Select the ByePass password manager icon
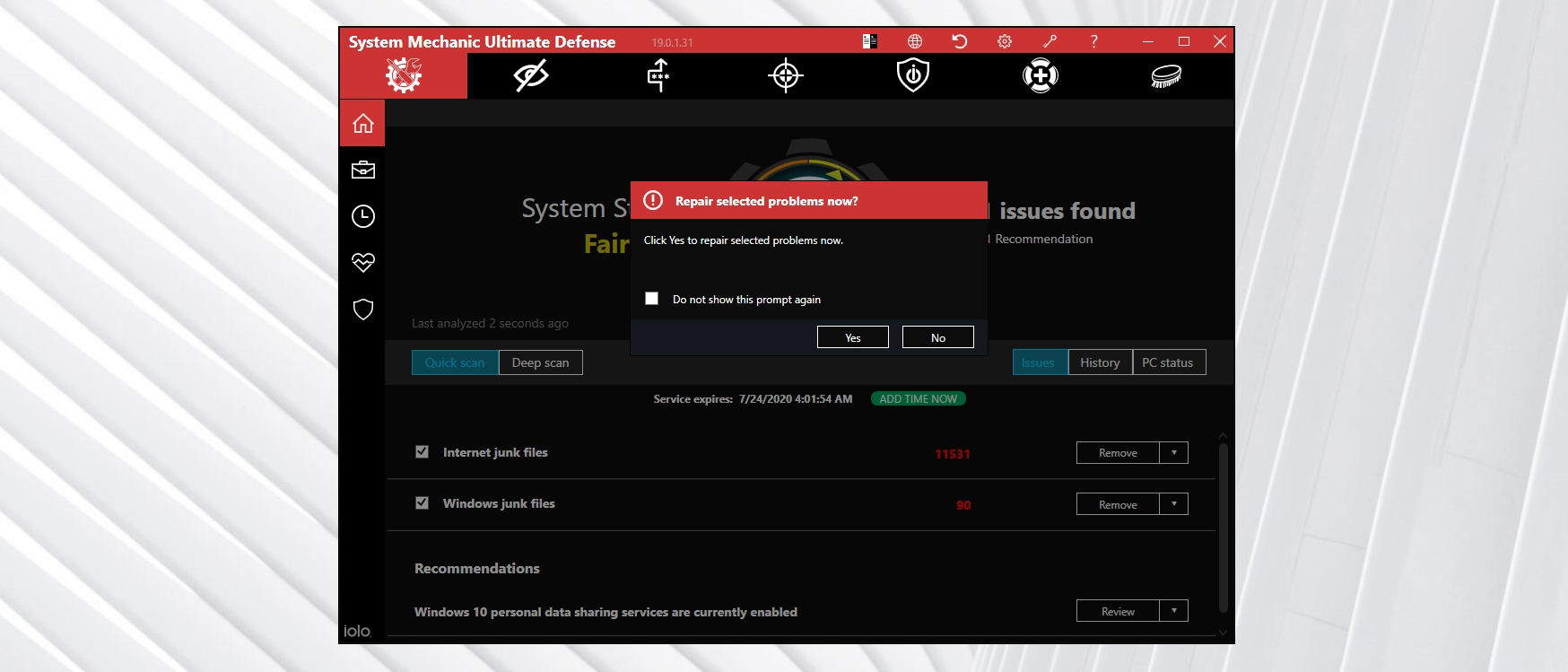Viewport: 1568px width, 672px height. pos(658,75)
